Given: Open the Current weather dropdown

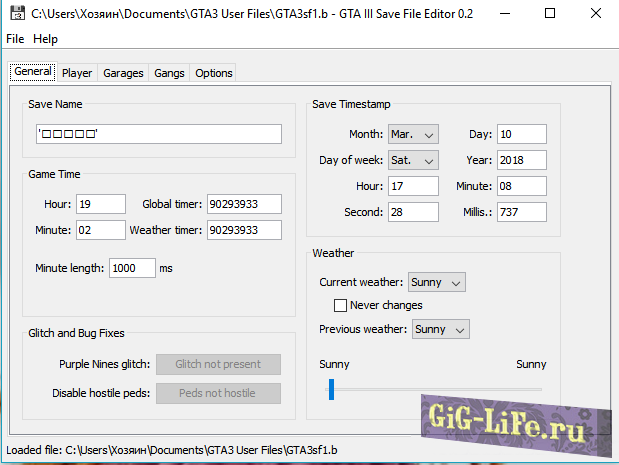Looking at the screenshot, I should point(438,283).
